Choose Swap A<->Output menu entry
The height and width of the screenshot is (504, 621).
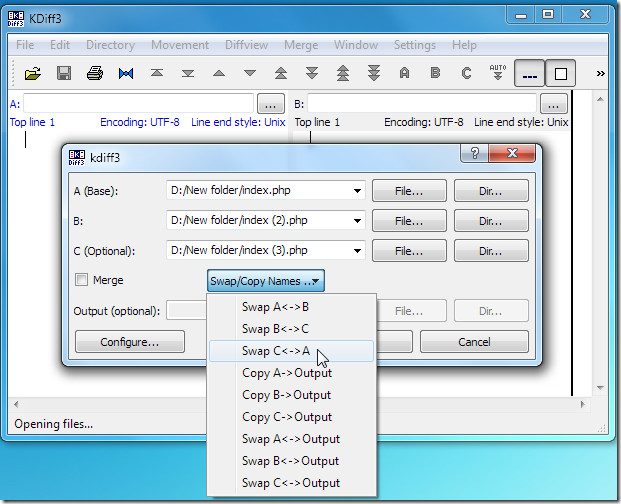coord(292,439)
